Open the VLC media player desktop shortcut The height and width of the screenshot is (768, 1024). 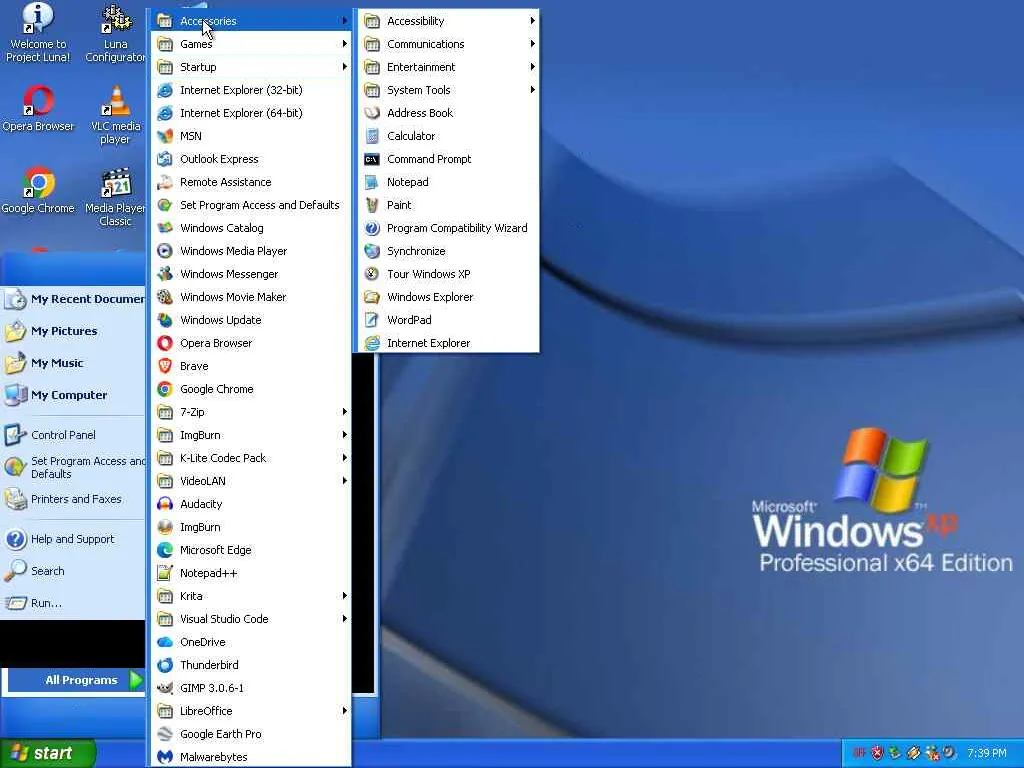pyautogui.click(x=116, y=115)
